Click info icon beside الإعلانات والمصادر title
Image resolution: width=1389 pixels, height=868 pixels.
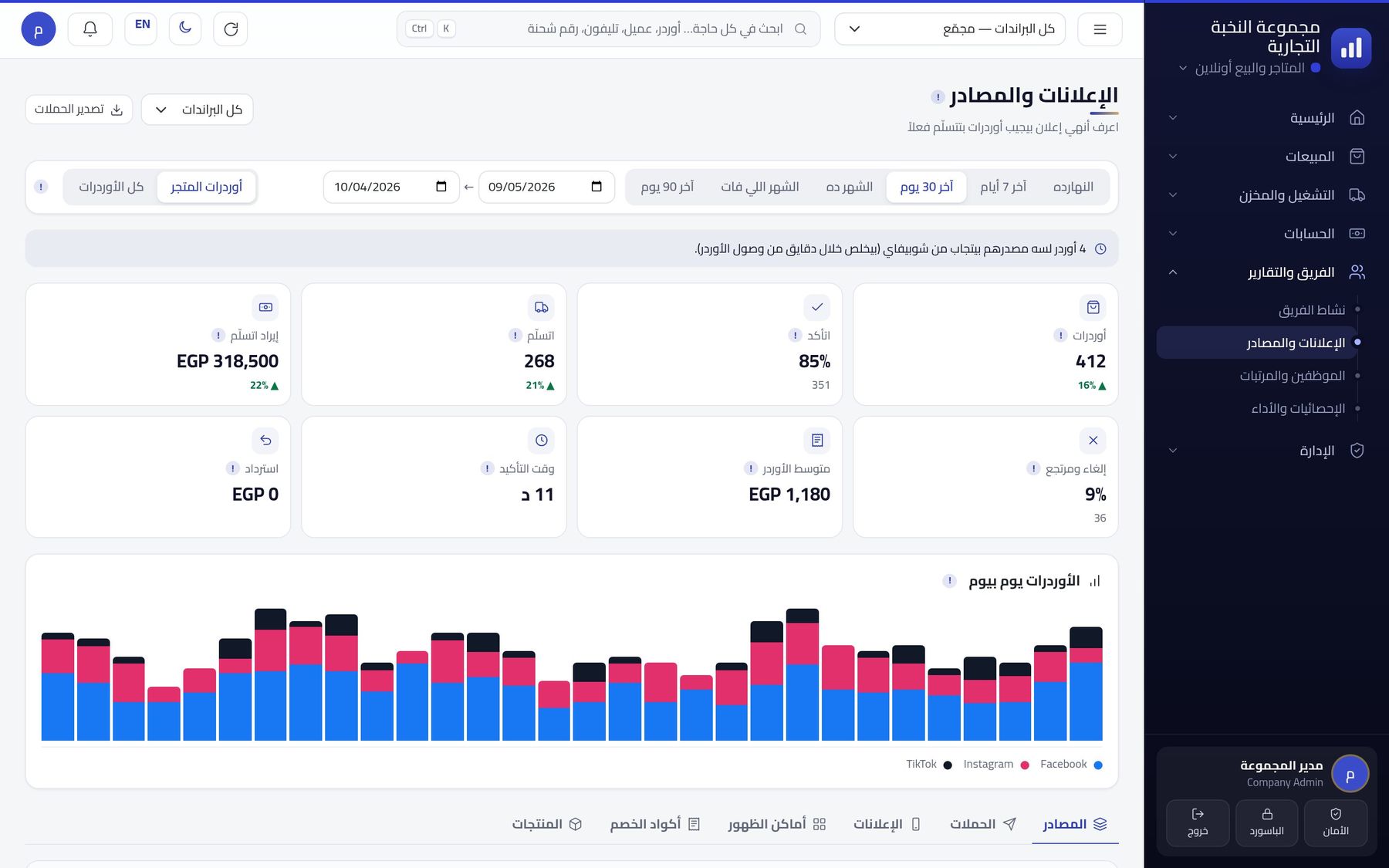tap(938, 97)
